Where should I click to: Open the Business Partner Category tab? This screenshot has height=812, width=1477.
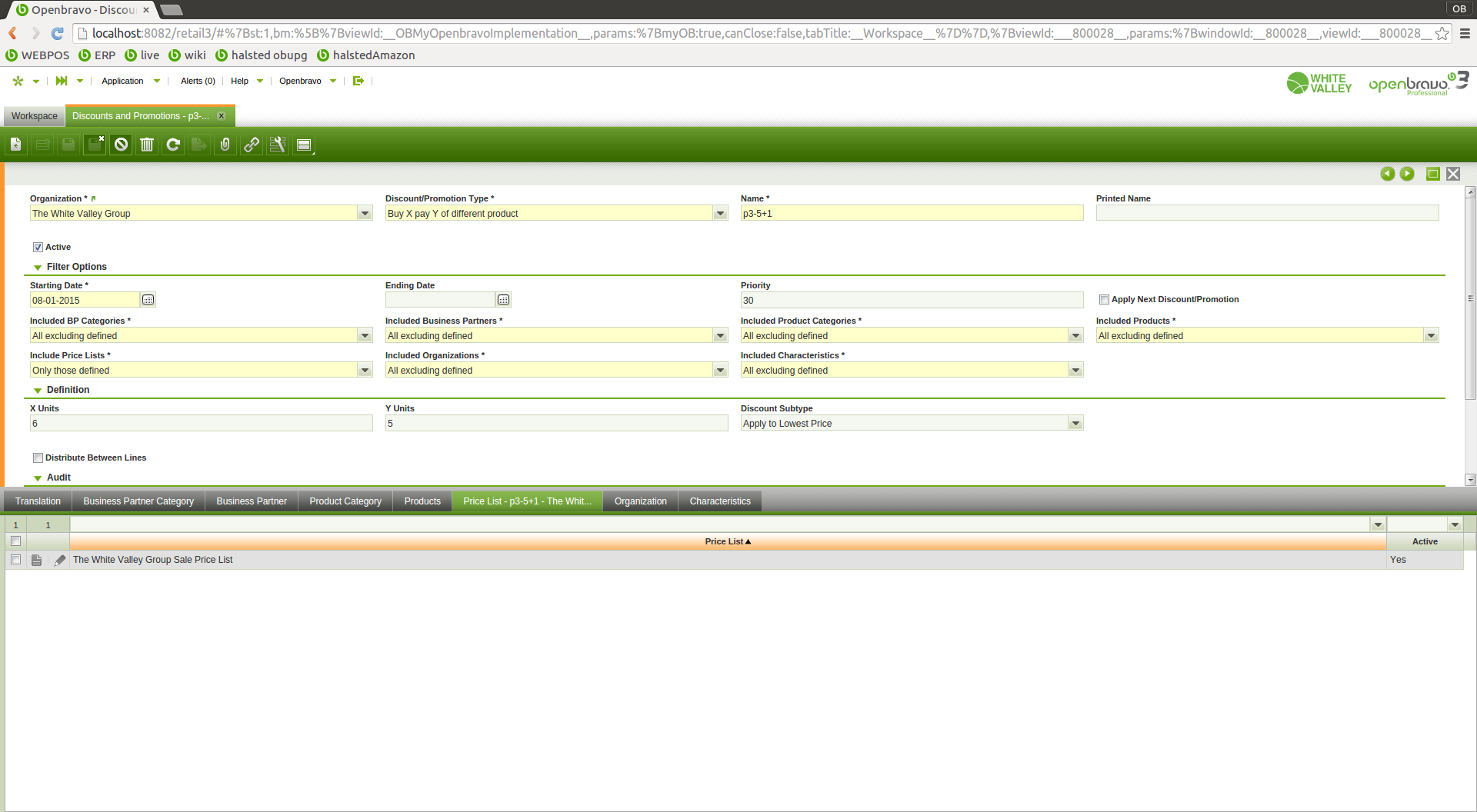click(138, 501)
